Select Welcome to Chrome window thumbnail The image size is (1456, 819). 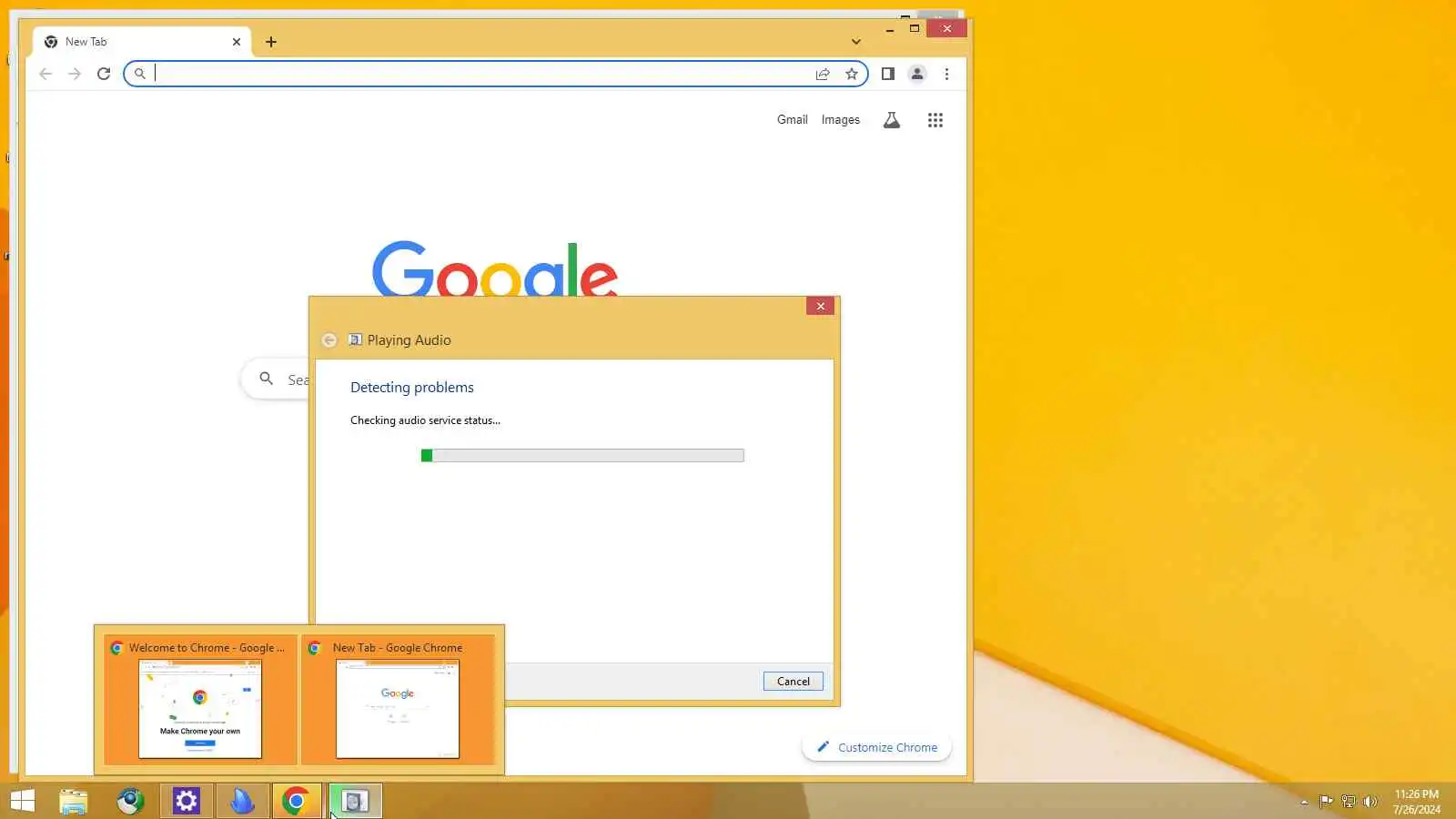pos(200,700)
